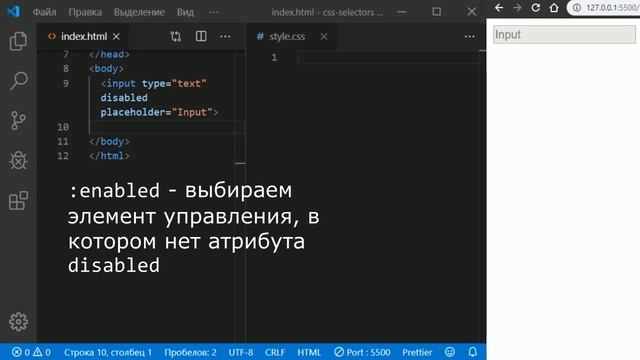Viewport: 640px width, 360px height.
Task: Click the closing </html> tag line
Action: (109, 156)
